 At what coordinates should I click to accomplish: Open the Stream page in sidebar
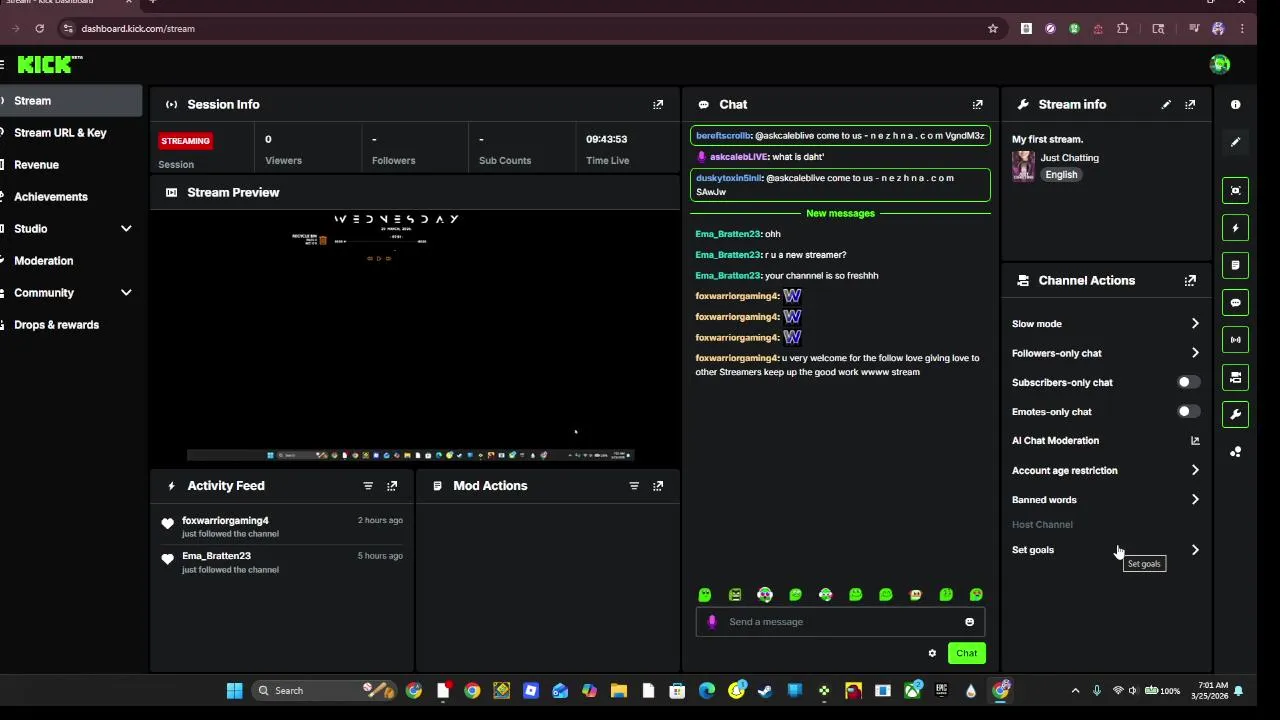70,101
